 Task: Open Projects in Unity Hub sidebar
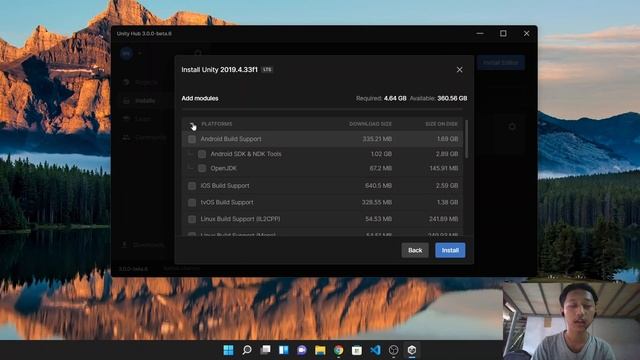[146, 82]
